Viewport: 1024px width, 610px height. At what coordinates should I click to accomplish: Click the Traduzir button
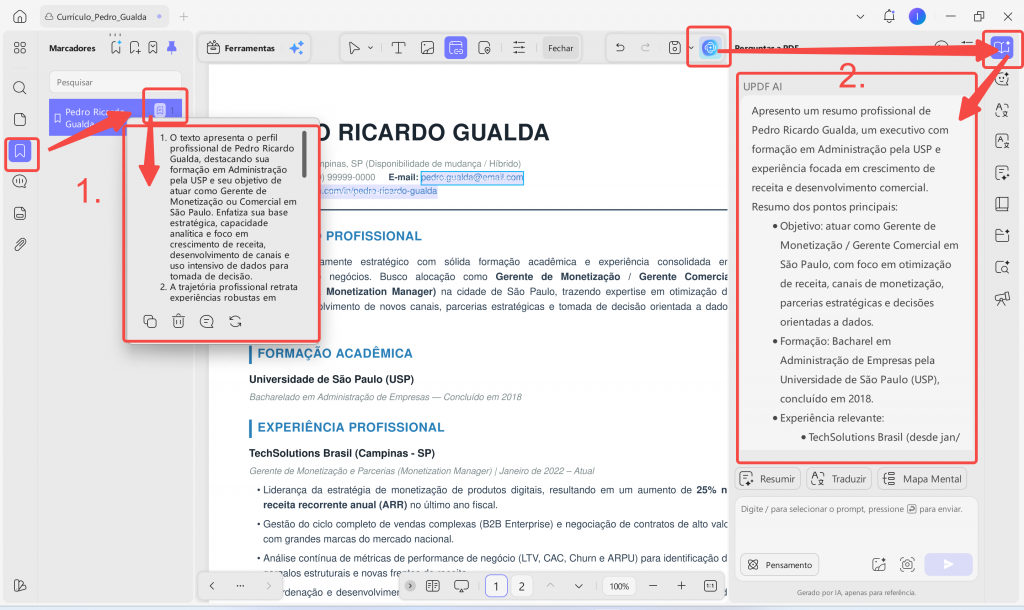[x=839, y=479]
